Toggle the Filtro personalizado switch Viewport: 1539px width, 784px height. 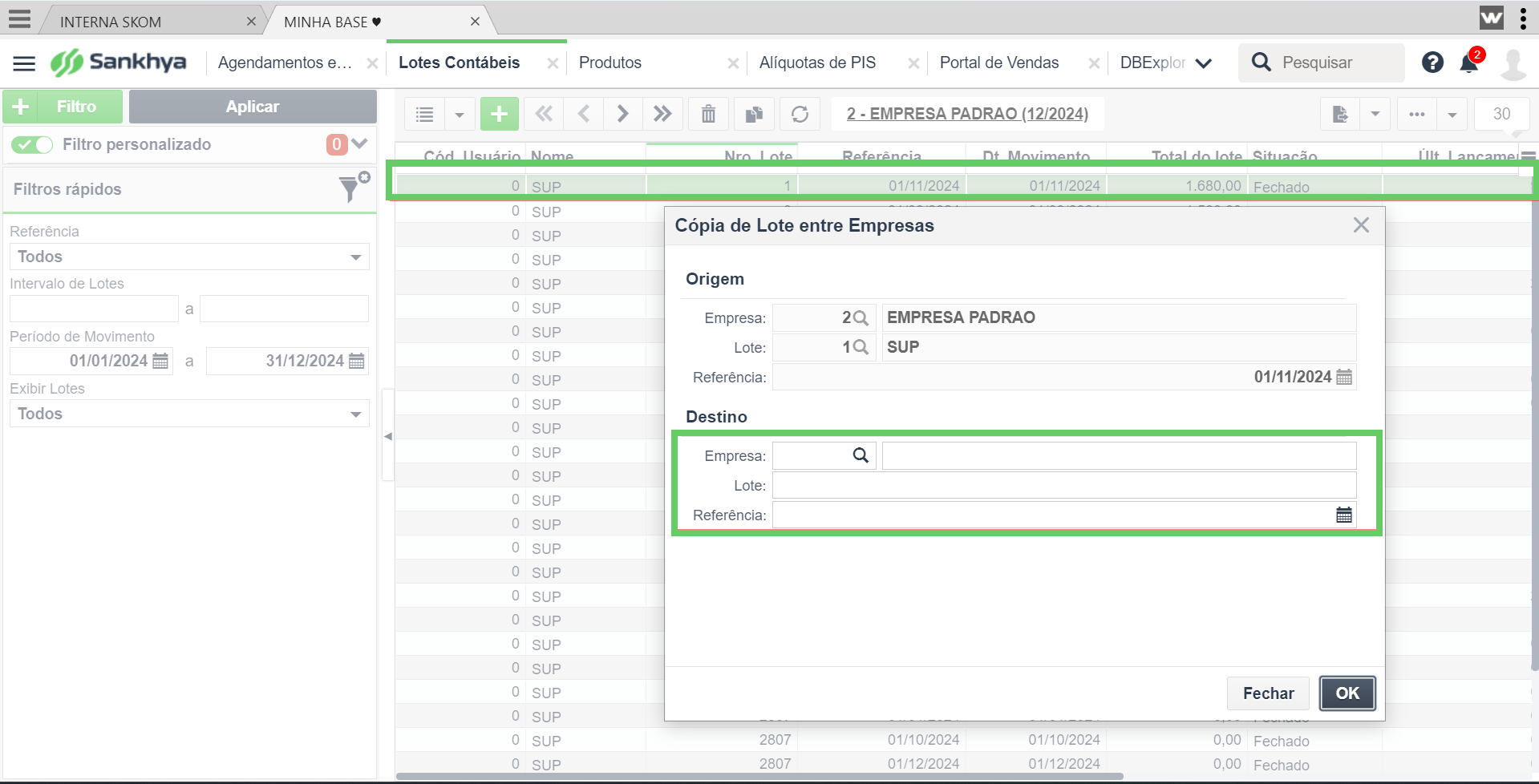tap(32, 144)
